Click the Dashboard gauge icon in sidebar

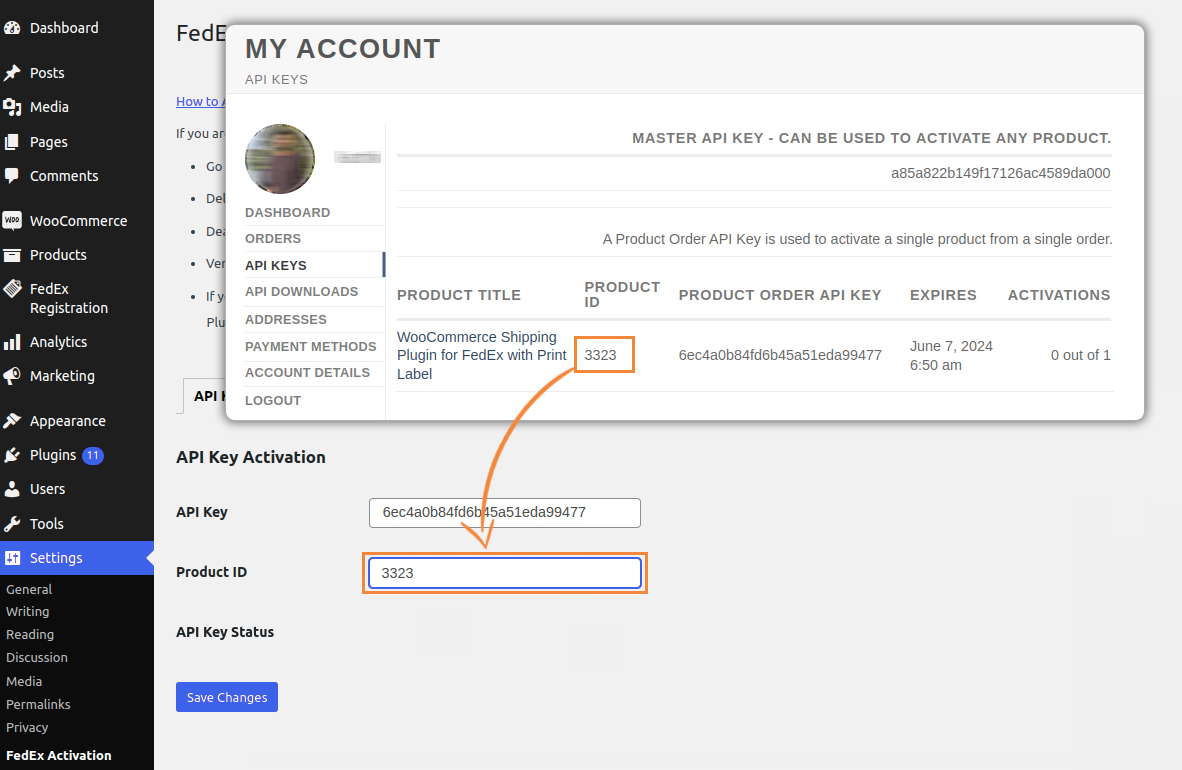tap(12, 28)
